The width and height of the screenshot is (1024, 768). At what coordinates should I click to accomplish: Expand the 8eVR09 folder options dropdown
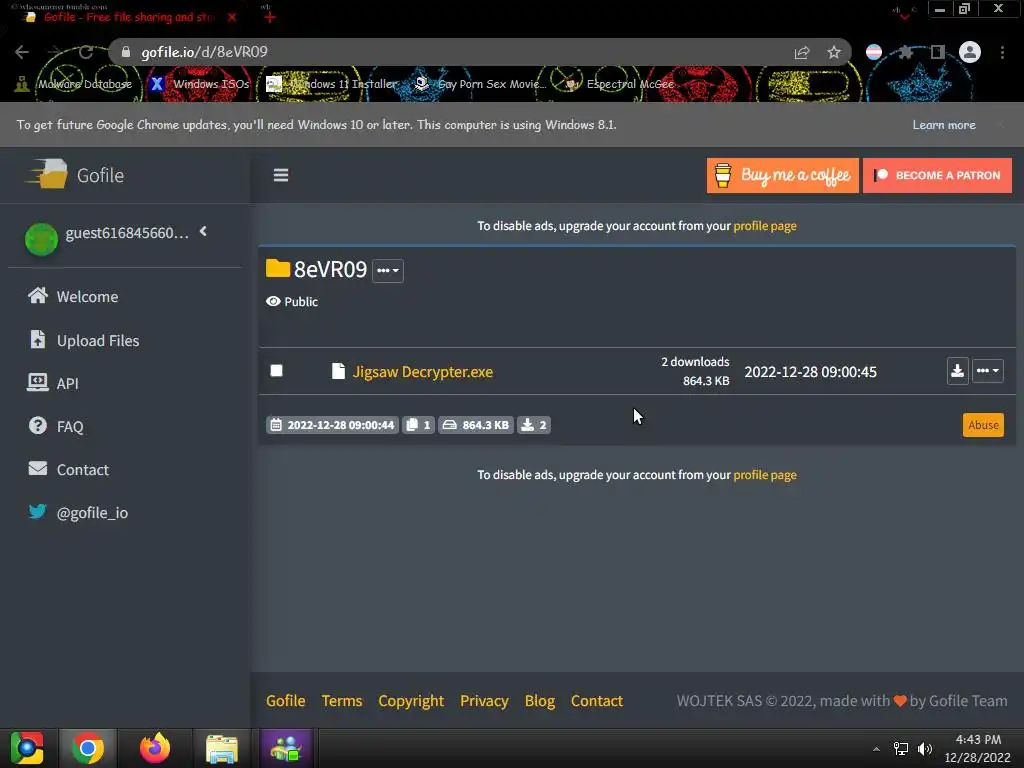[388, 270]
